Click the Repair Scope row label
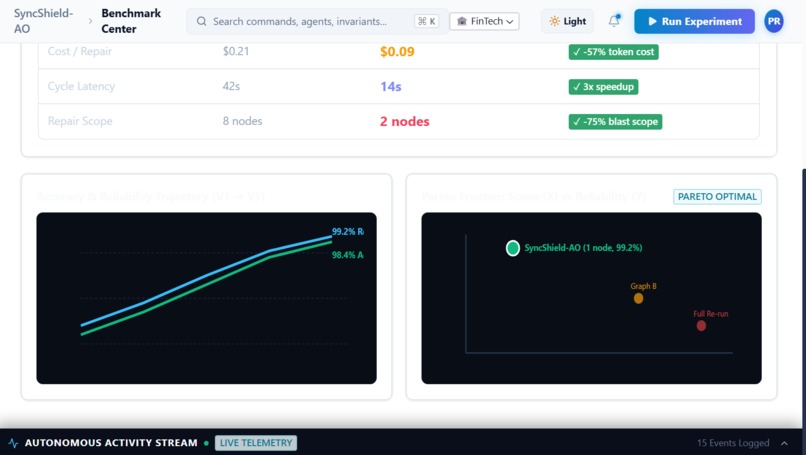Screen dimensions: 806x455 (x=80, y=121)
